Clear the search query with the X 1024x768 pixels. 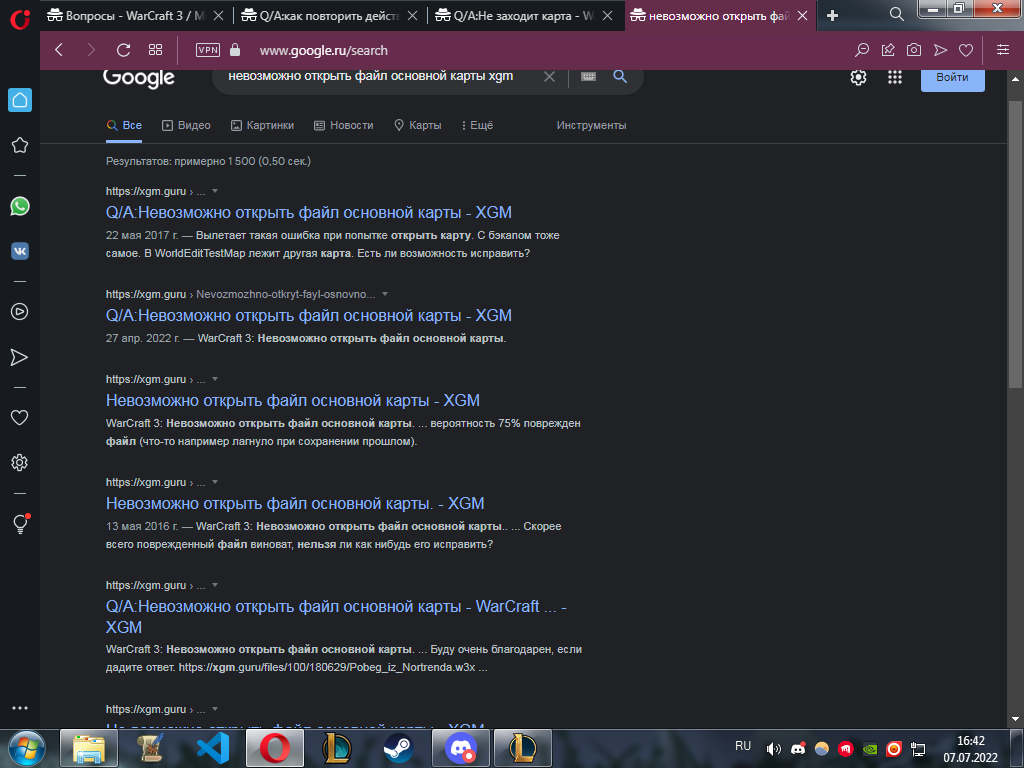(x=549, y=76)
